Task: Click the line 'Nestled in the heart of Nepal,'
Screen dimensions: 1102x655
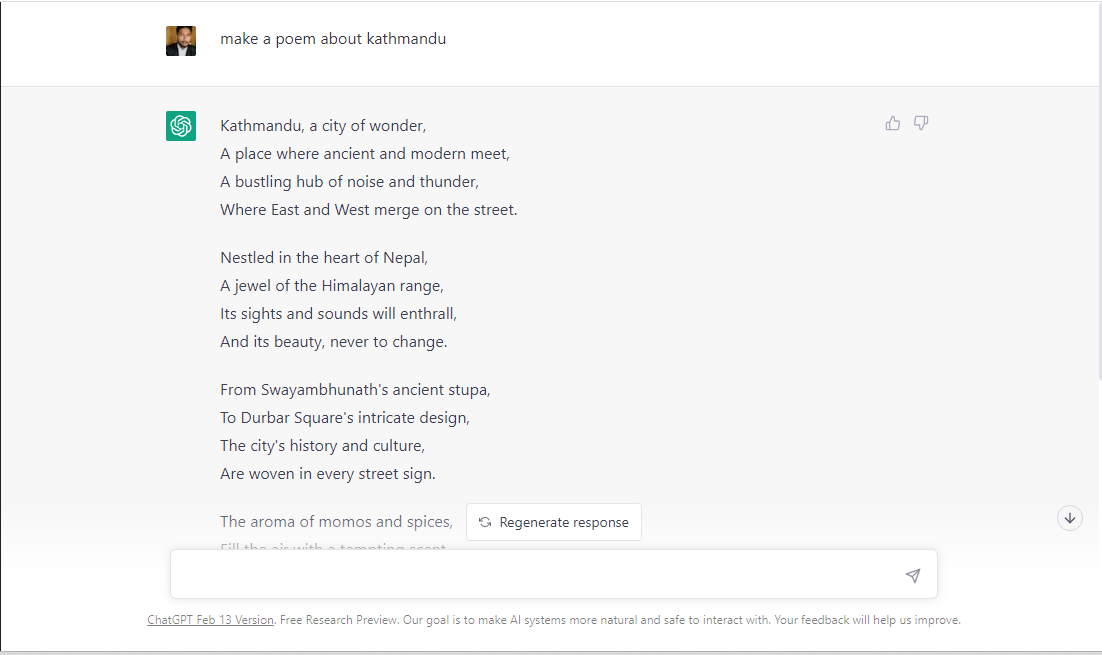Action: pyautogui.click(x=324, y=258)
